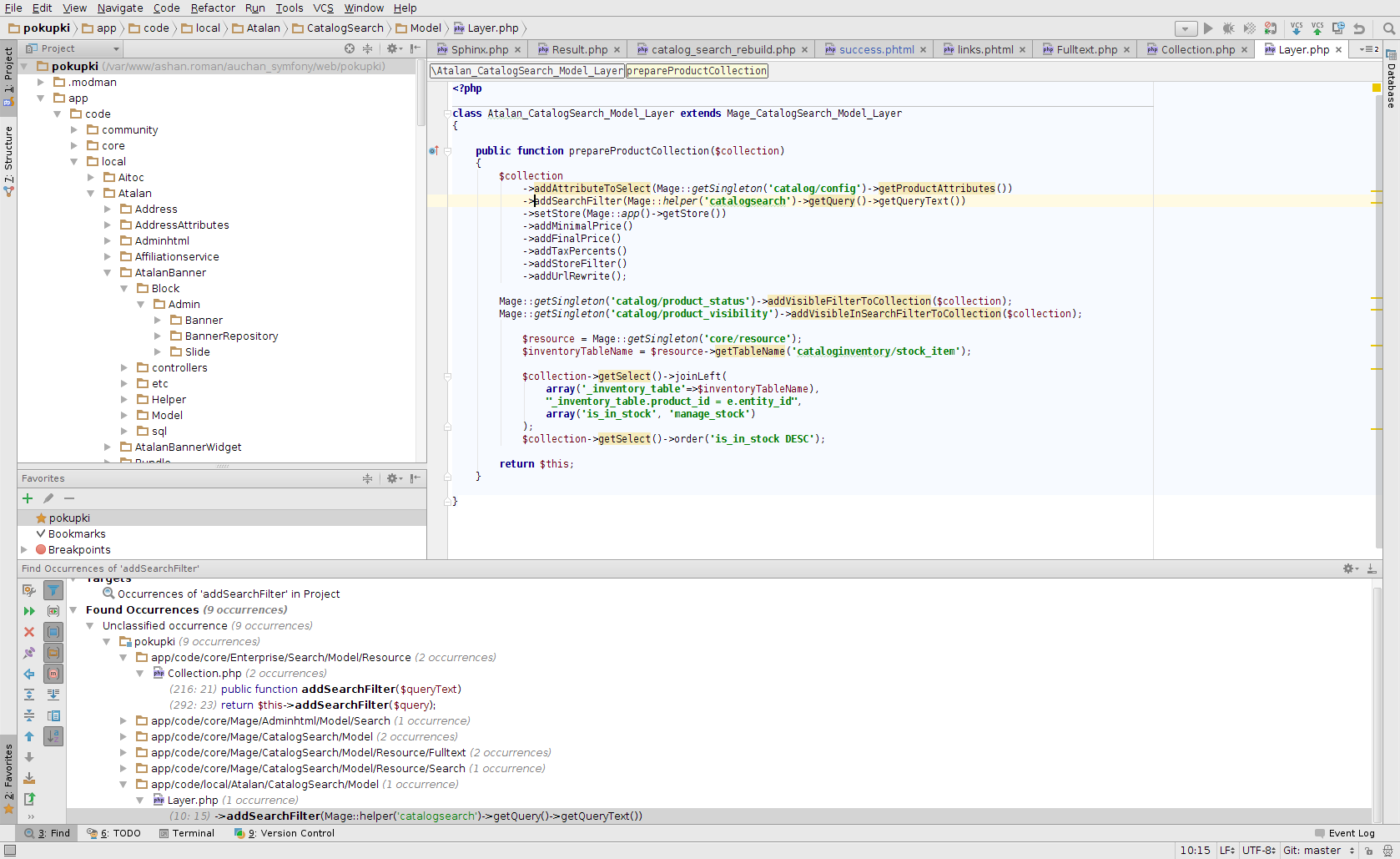Open the Database side panel

tap(1391, 79)
